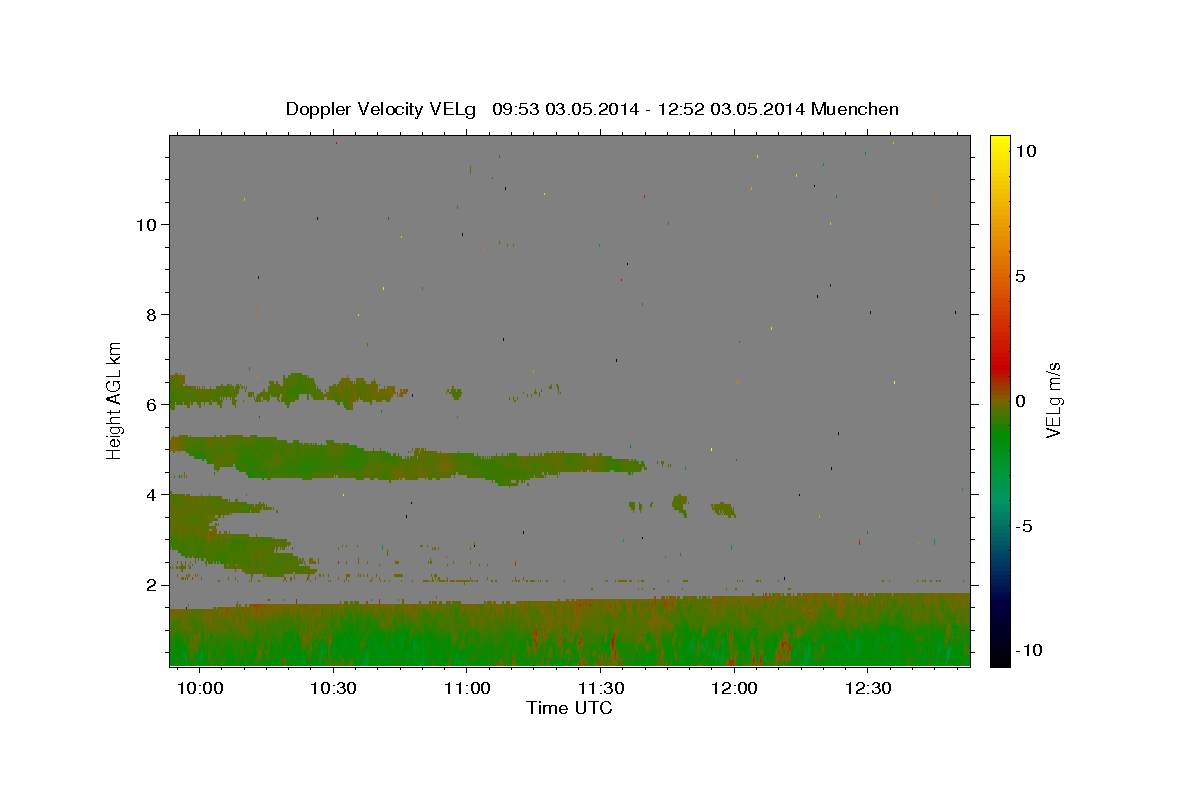Click the height tick label 4

[153, 495]
